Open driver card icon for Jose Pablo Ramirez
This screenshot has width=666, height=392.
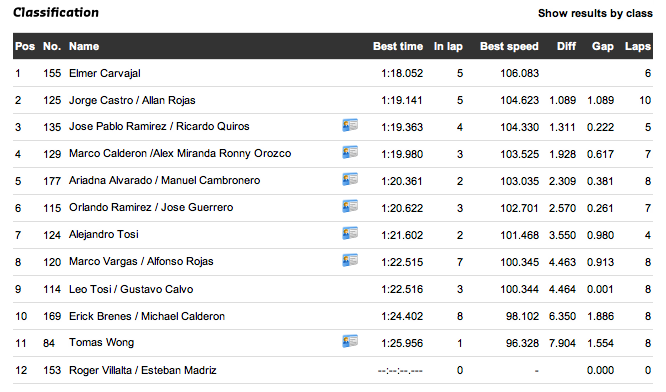point(350,125)
